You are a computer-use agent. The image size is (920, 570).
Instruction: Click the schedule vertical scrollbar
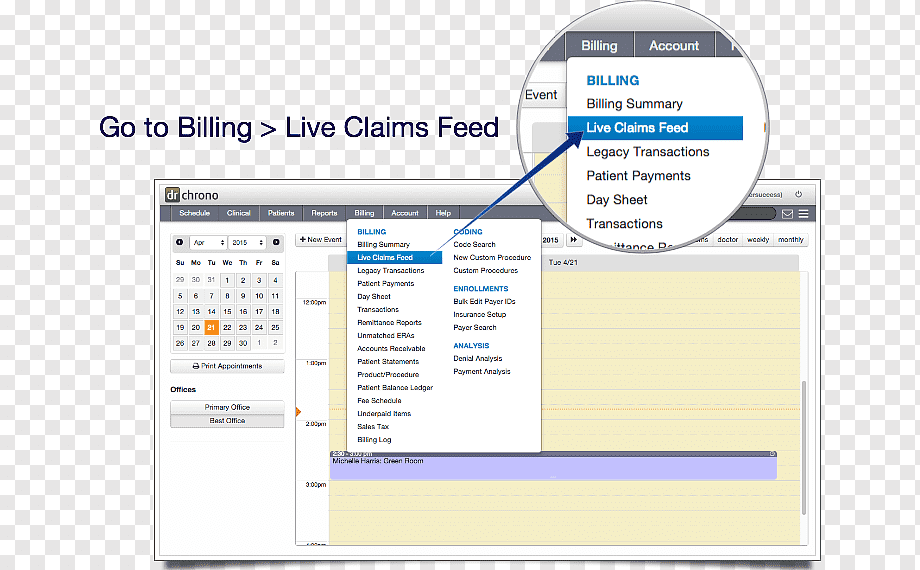(x=804, y=447)
